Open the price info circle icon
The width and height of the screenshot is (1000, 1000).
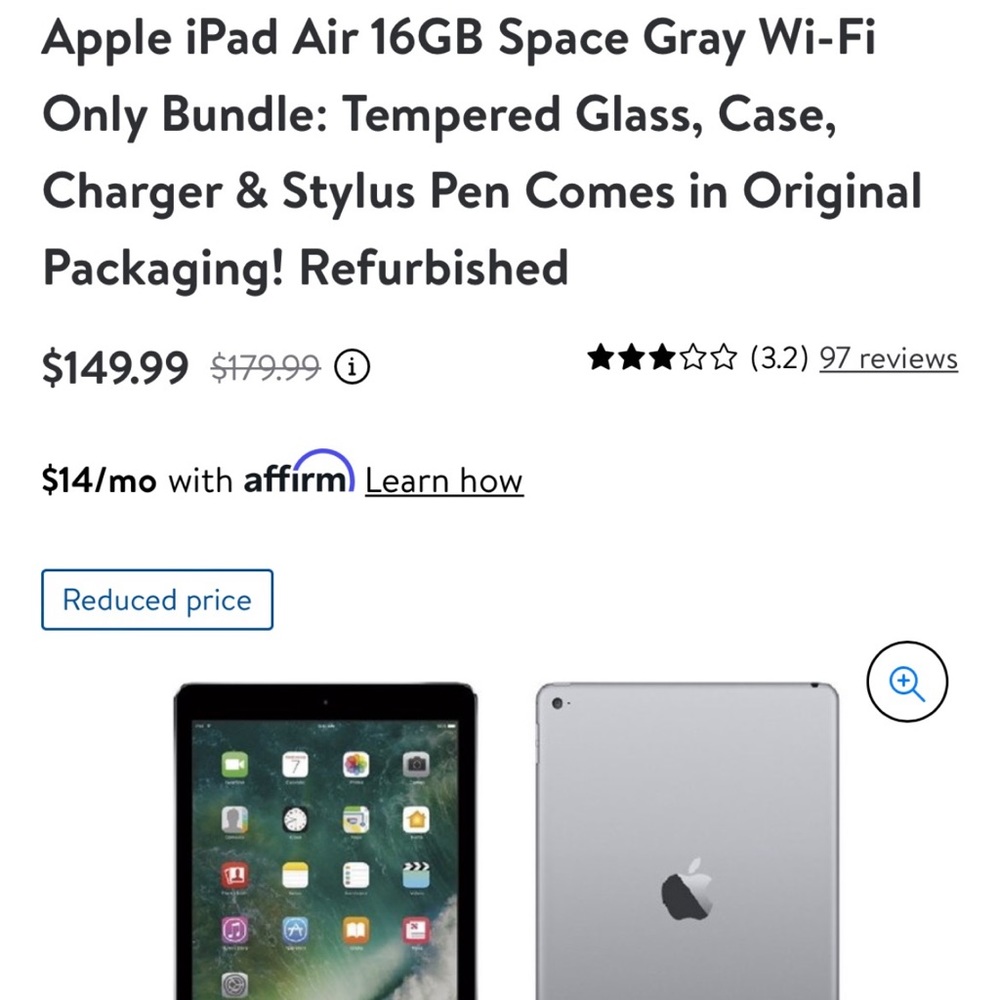coord(350,368)
